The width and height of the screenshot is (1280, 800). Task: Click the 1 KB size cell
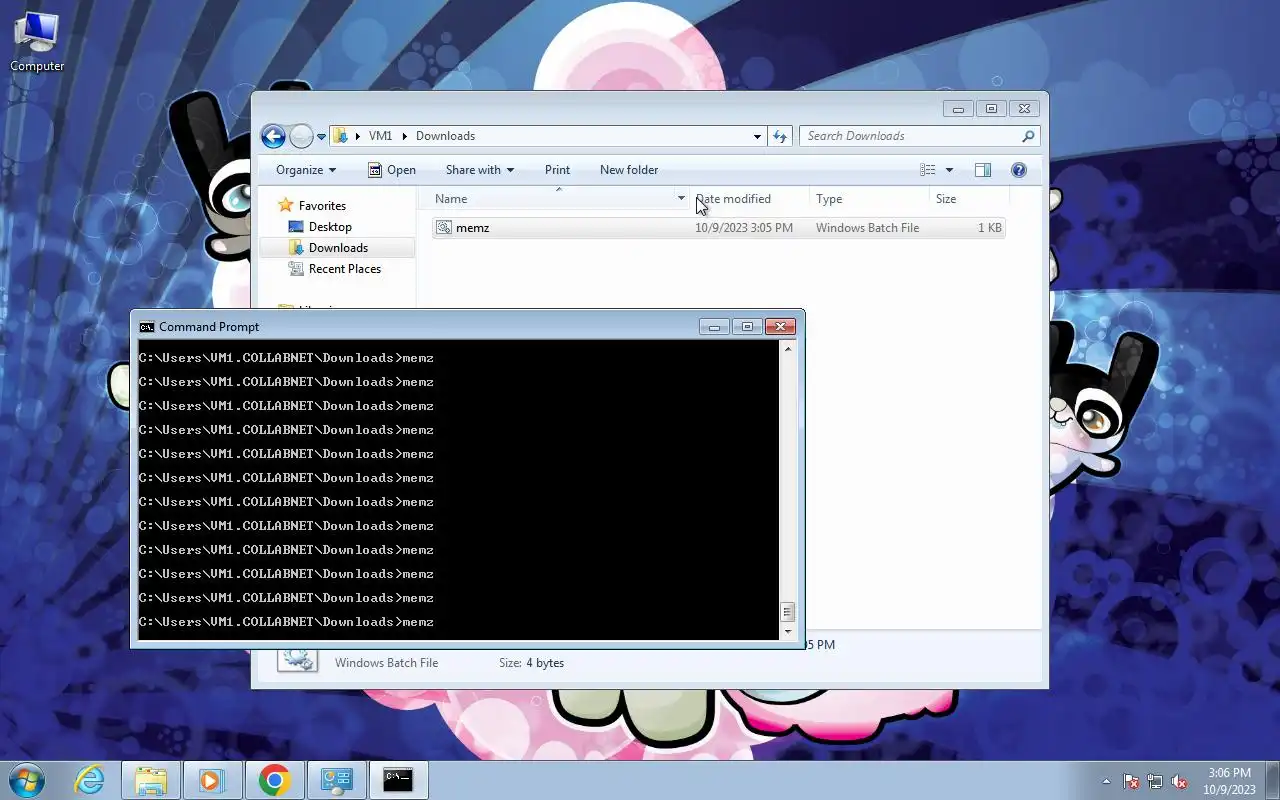pos(989,228)
